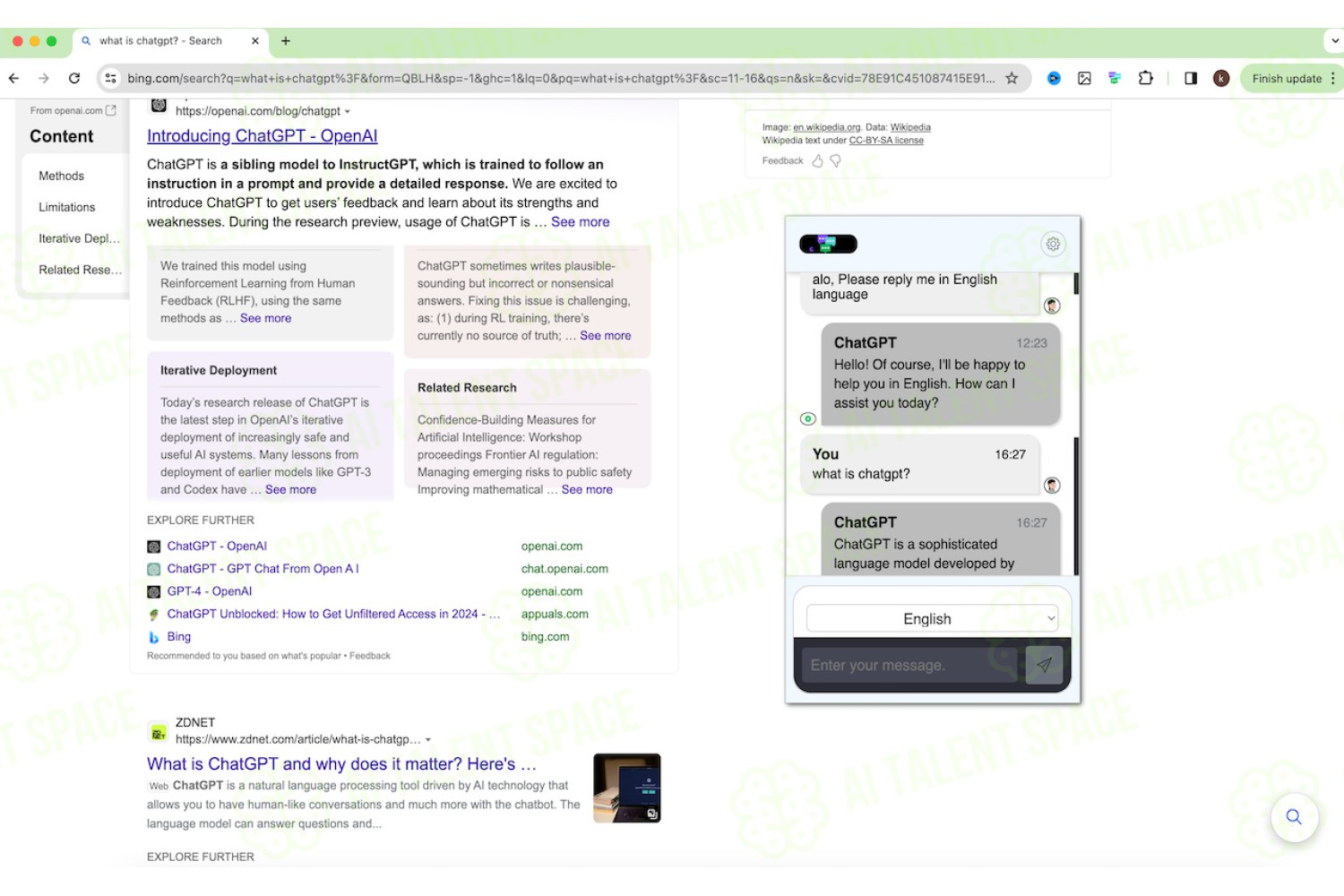Expand 'See more' in Iterative Deployment card

[290, 489]
